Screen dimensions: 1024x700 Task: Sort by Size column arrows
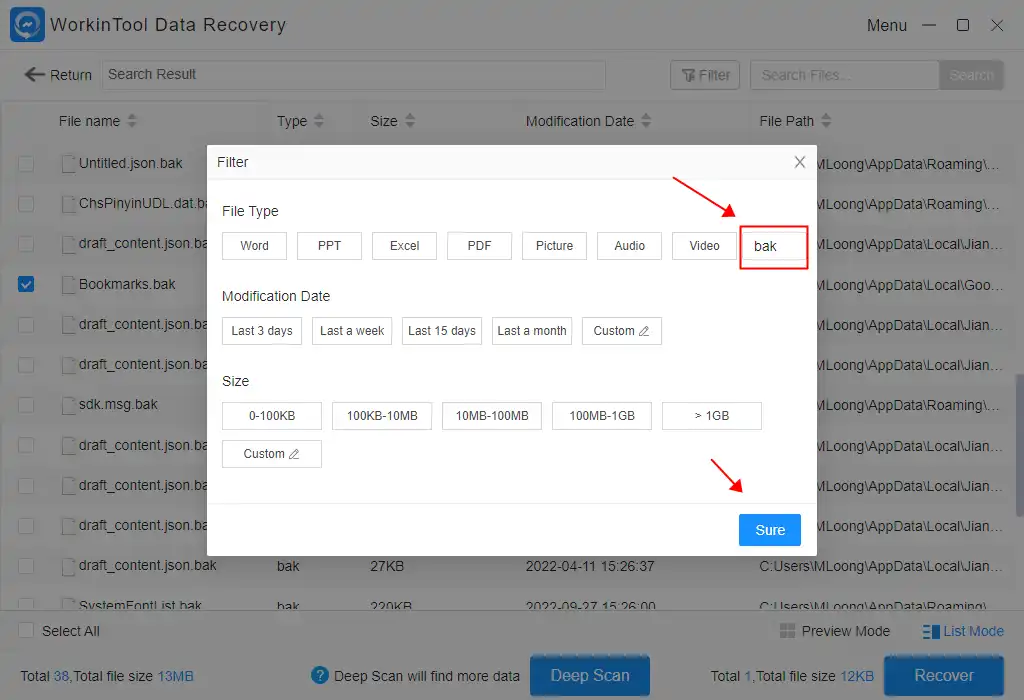tap(410, 121)
